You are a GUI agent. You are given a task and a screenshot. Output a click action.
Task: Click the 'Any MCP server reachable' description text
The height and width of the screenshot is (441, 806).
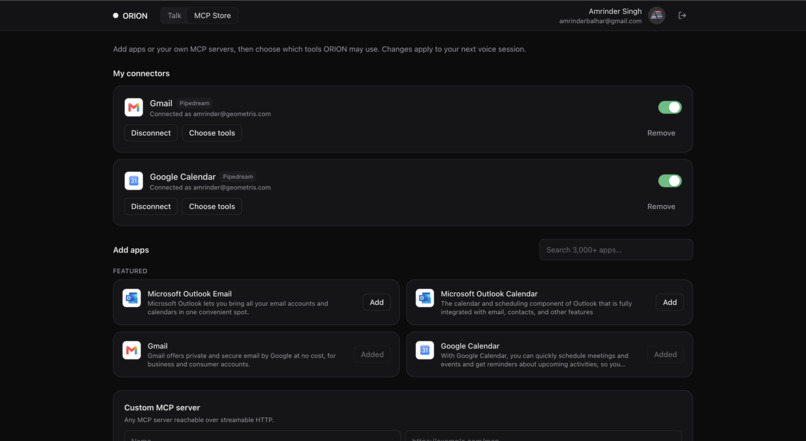[x=199, y=420]
